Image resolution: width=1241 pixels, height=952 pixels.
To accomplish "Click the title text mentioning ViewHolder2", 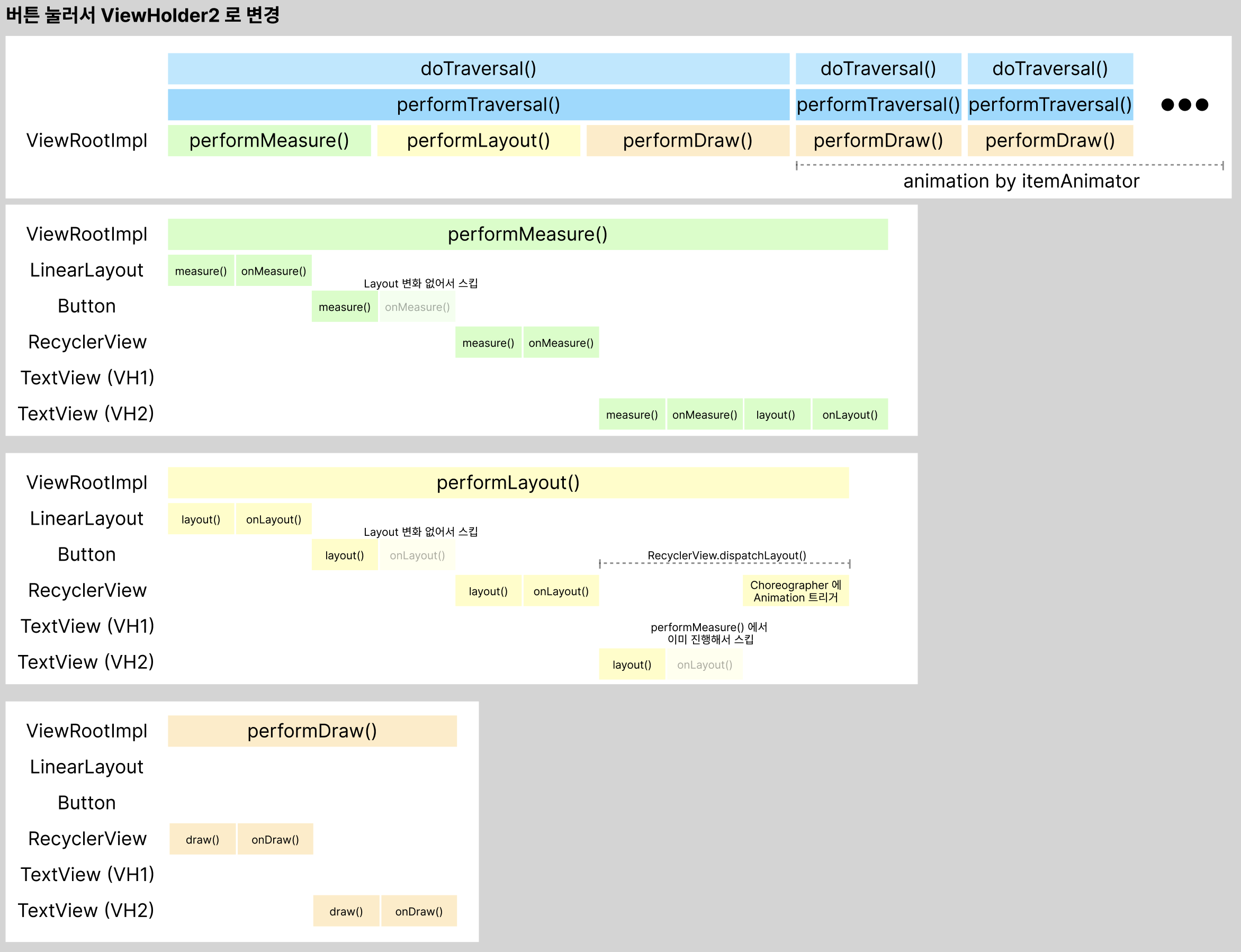I will [x=143, y=15].
